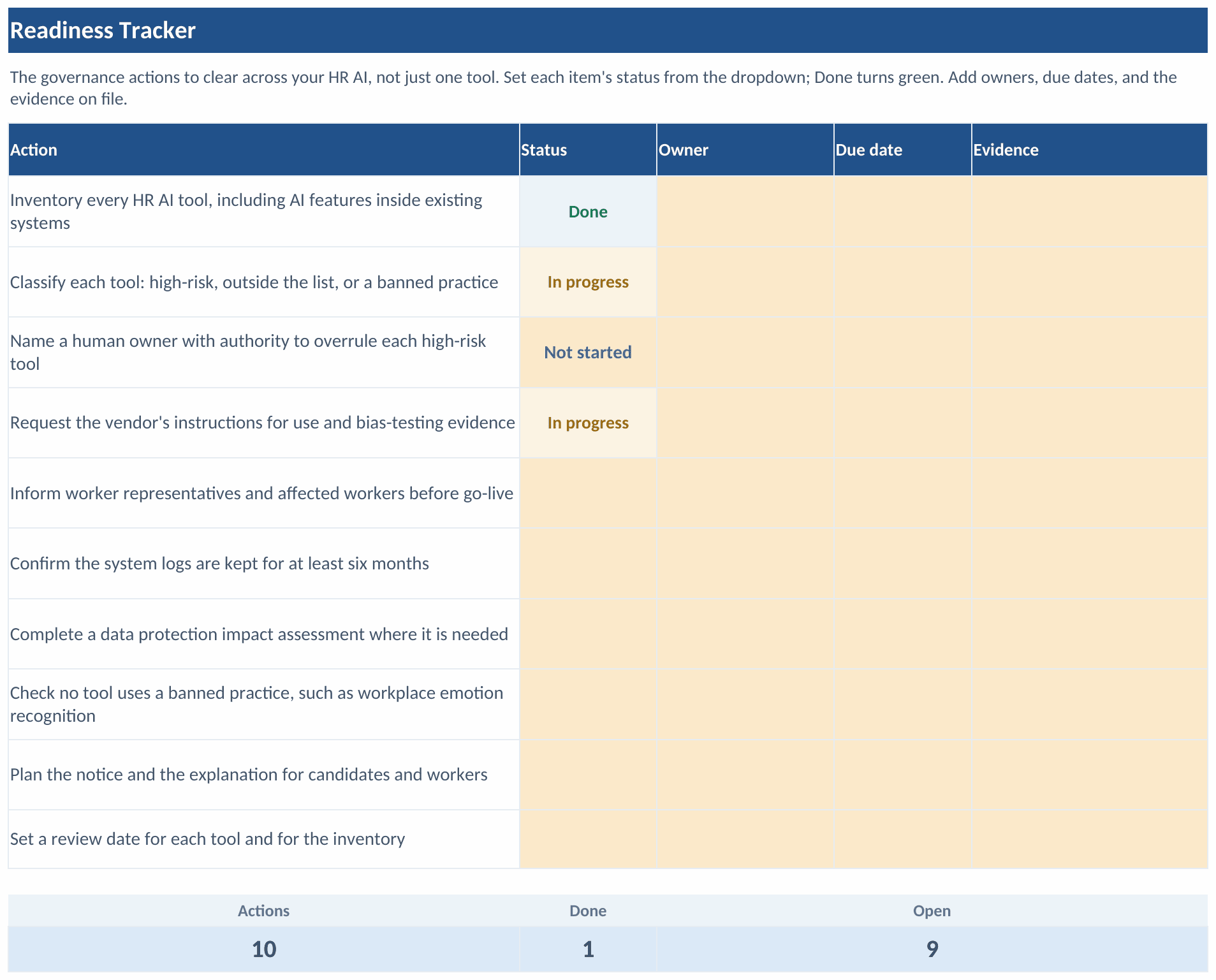The height and width of the screenshot is (980, 1216).
Task: Select status cell for Inform worker representatives row
Action: tap(588, 493)
